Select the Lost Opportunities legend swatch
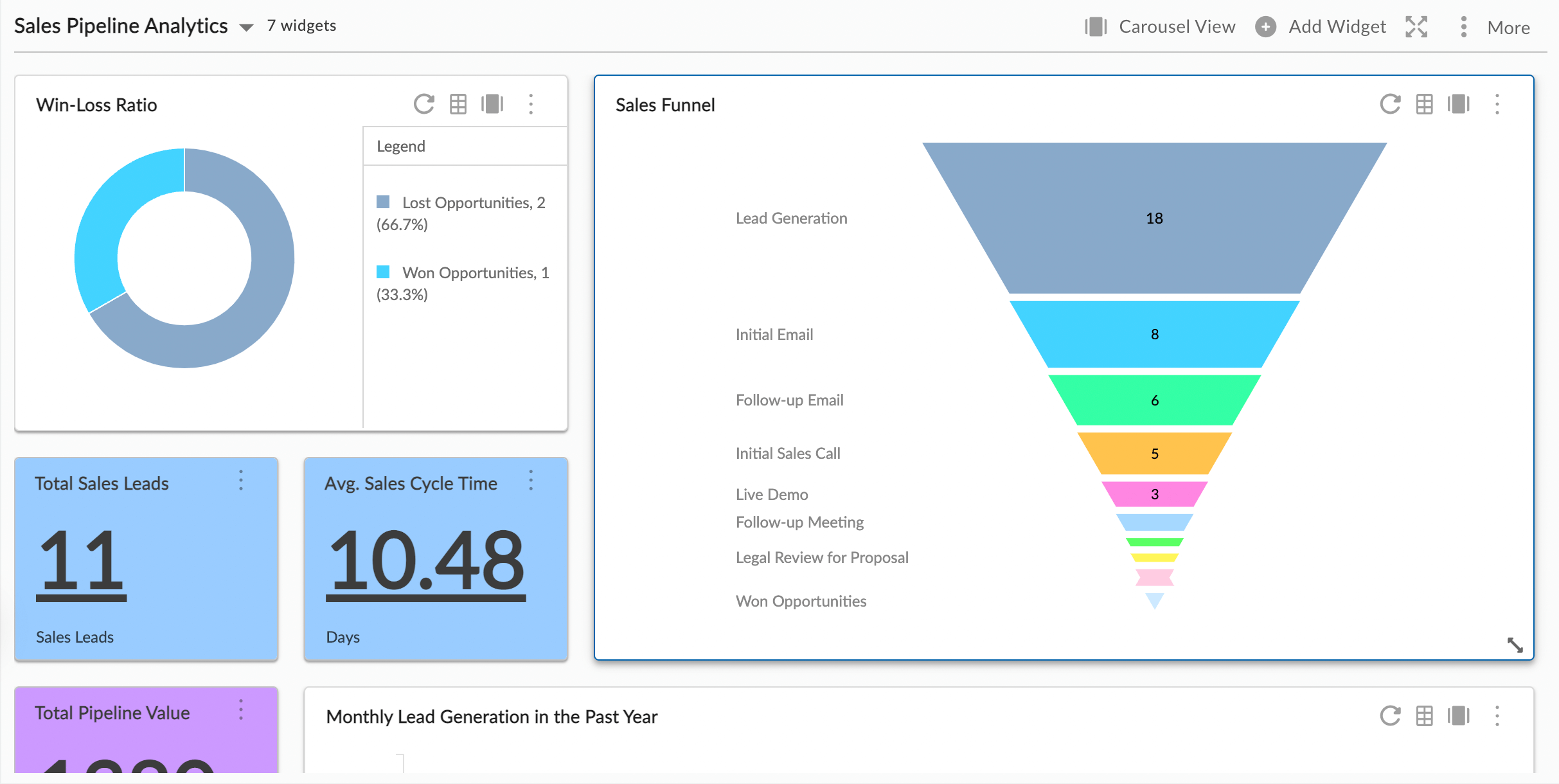Image resolution: width=1559 pixels, height=784 pixels. click(384, 202)
